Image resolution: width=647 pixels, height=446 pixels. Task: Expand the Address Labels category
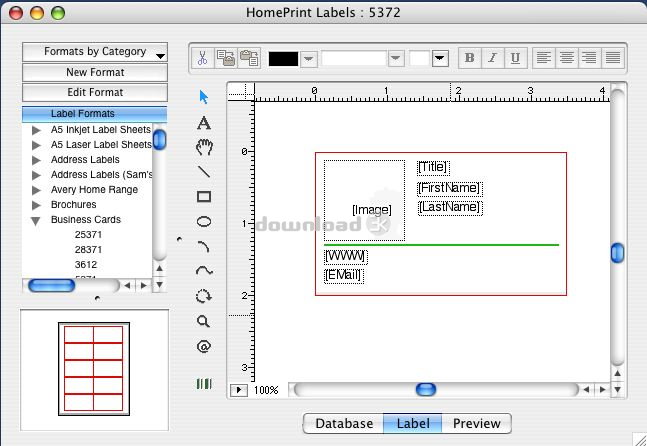[37, 160]
